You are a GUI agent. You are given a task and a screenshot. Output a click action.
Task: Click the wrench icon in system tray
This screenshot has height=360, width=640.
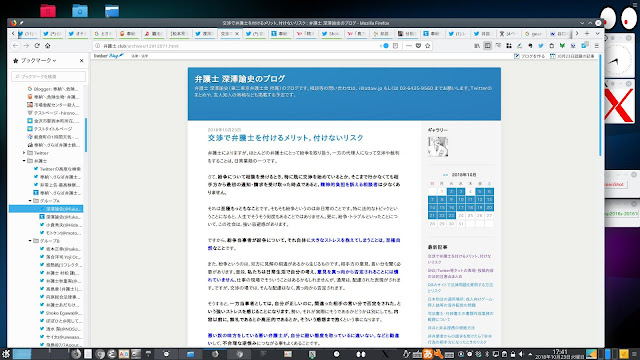438,354
